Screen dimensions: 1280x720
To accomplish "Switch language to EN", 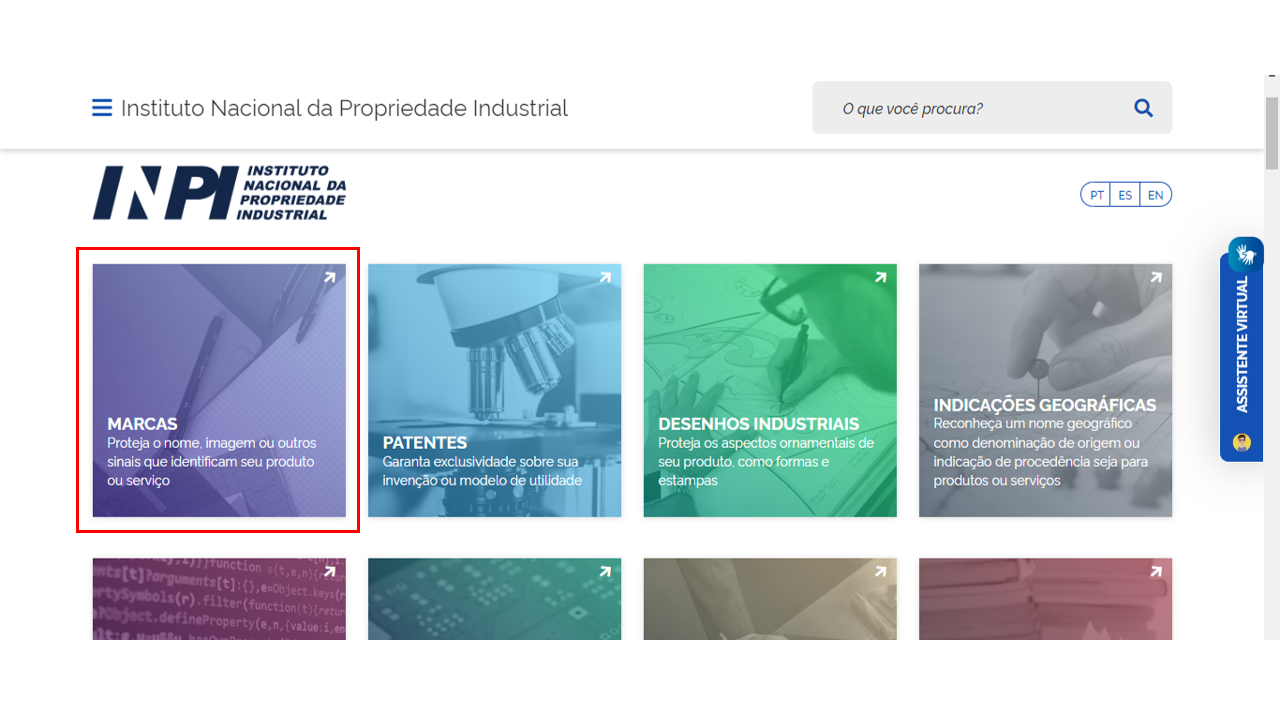I will pyautogui.click(x=1155, y=195).
